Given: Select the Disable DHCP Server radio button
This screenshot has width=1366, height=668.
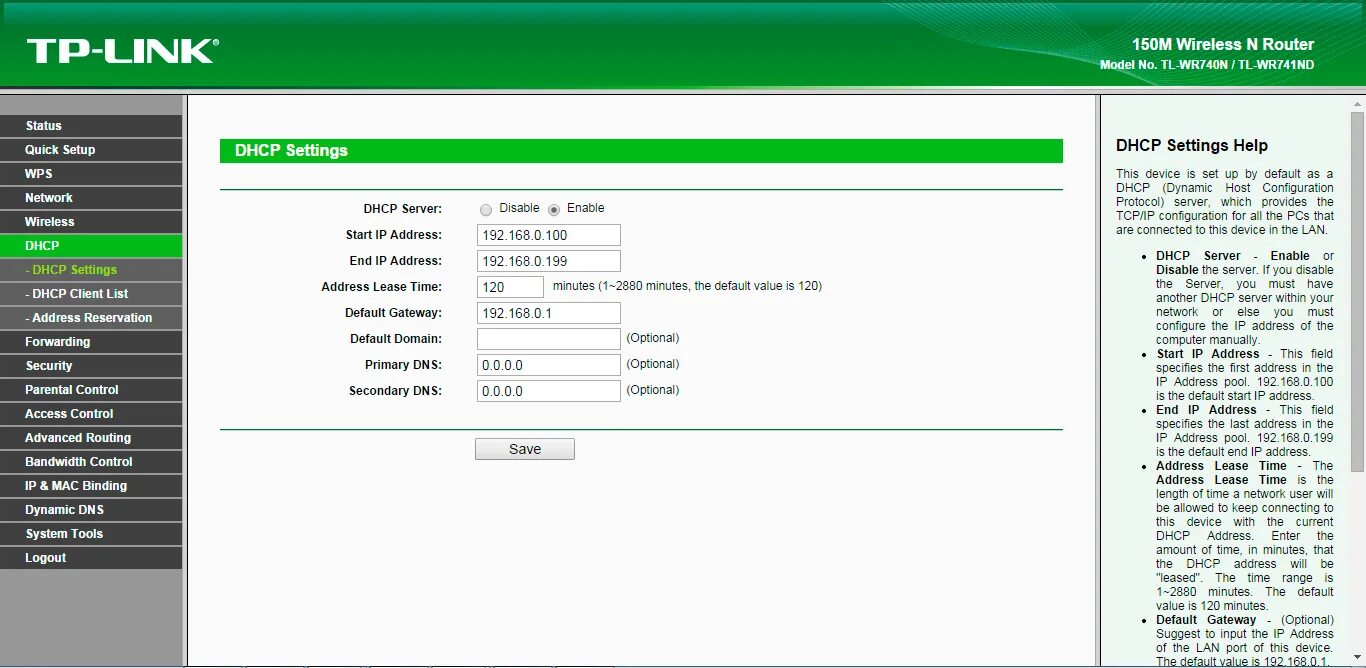Looking at the screenshot, I should 486,209.
